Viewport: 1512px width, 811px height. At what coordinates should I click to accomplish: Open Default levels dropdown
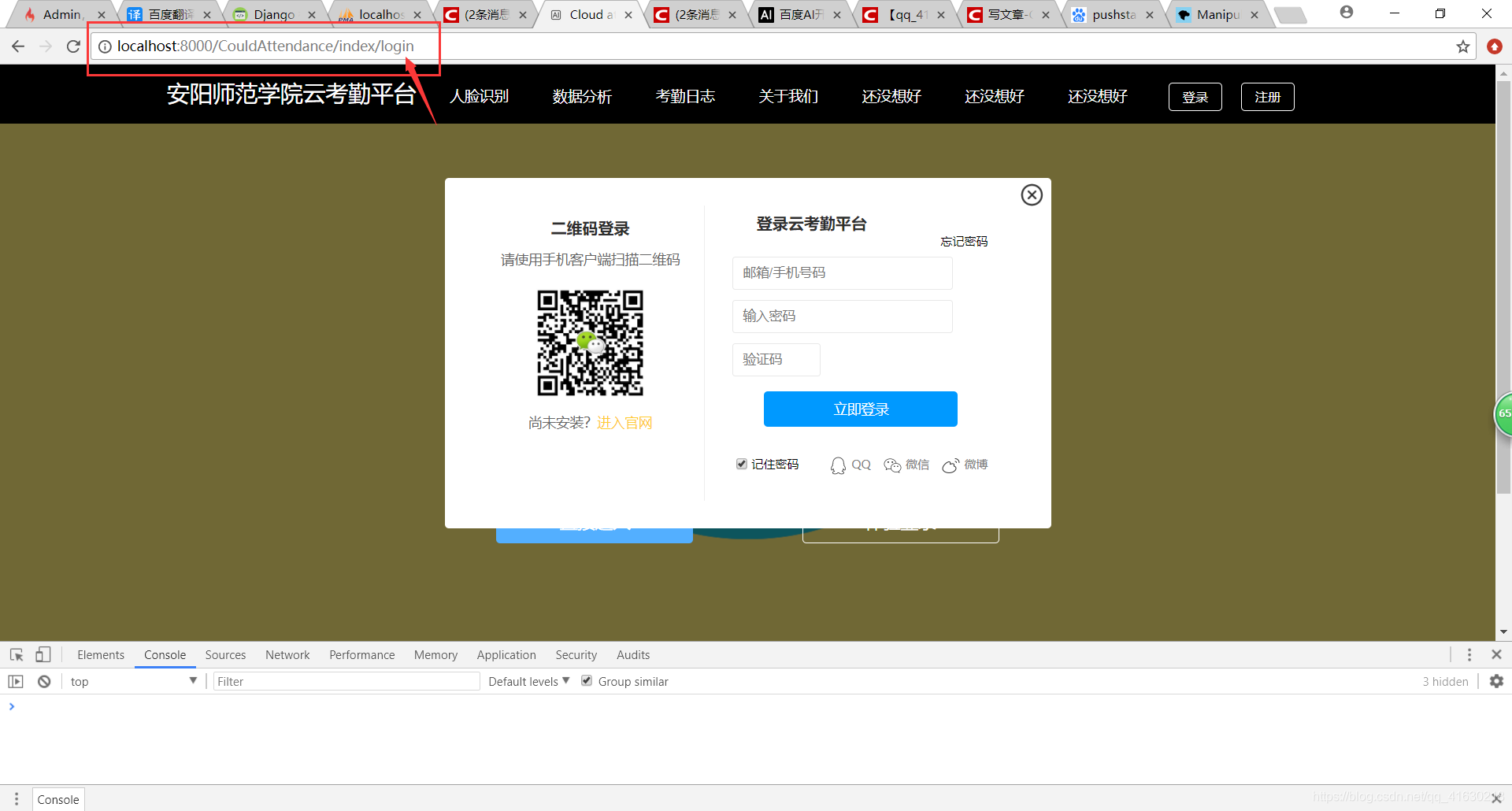pyautogui.click(x=528, y=681)
